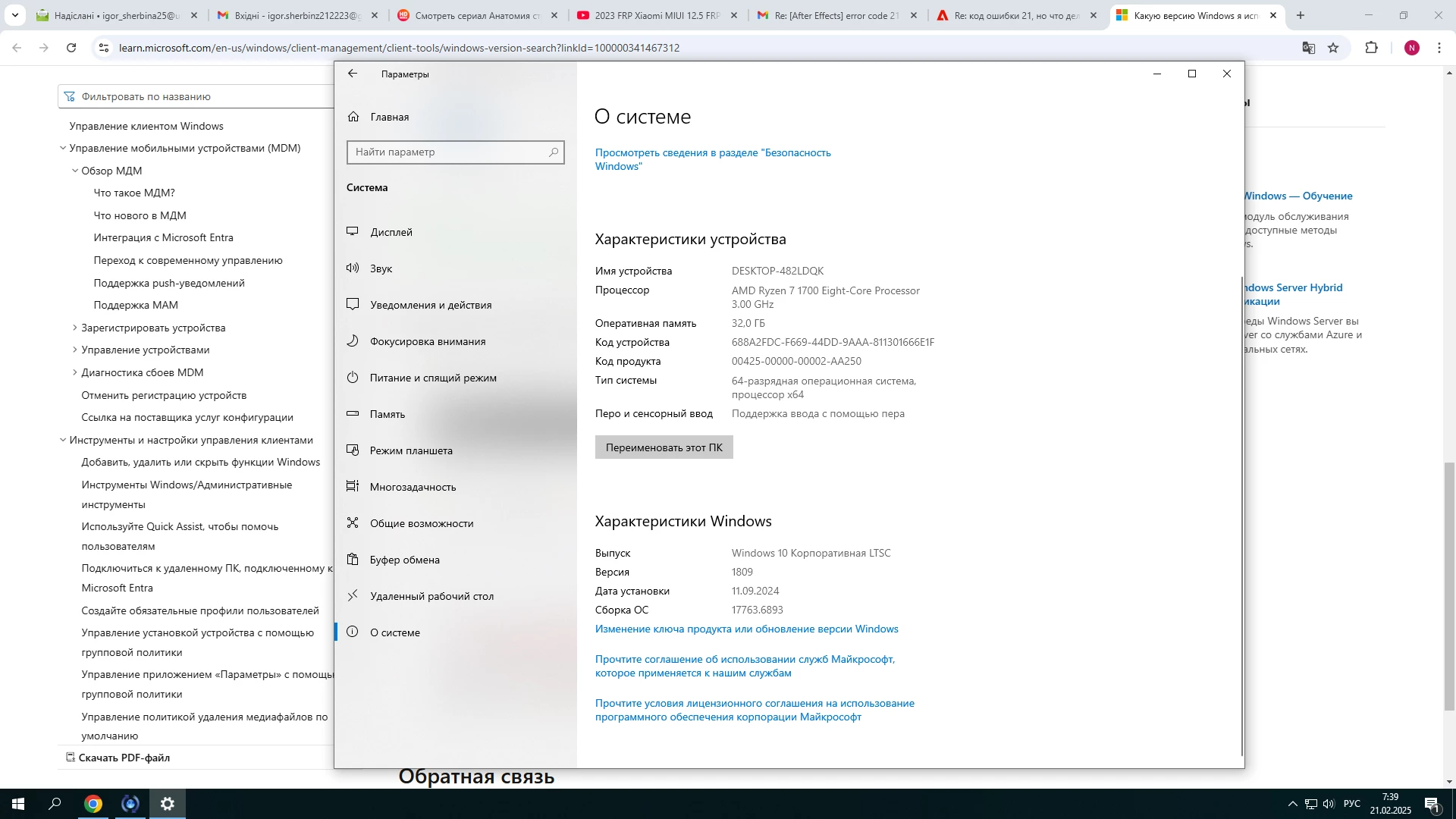The width and height of the screenshot is (1456, 819).
Task: Open Task View search on Windows taskbar
Action: pos(55,804)
